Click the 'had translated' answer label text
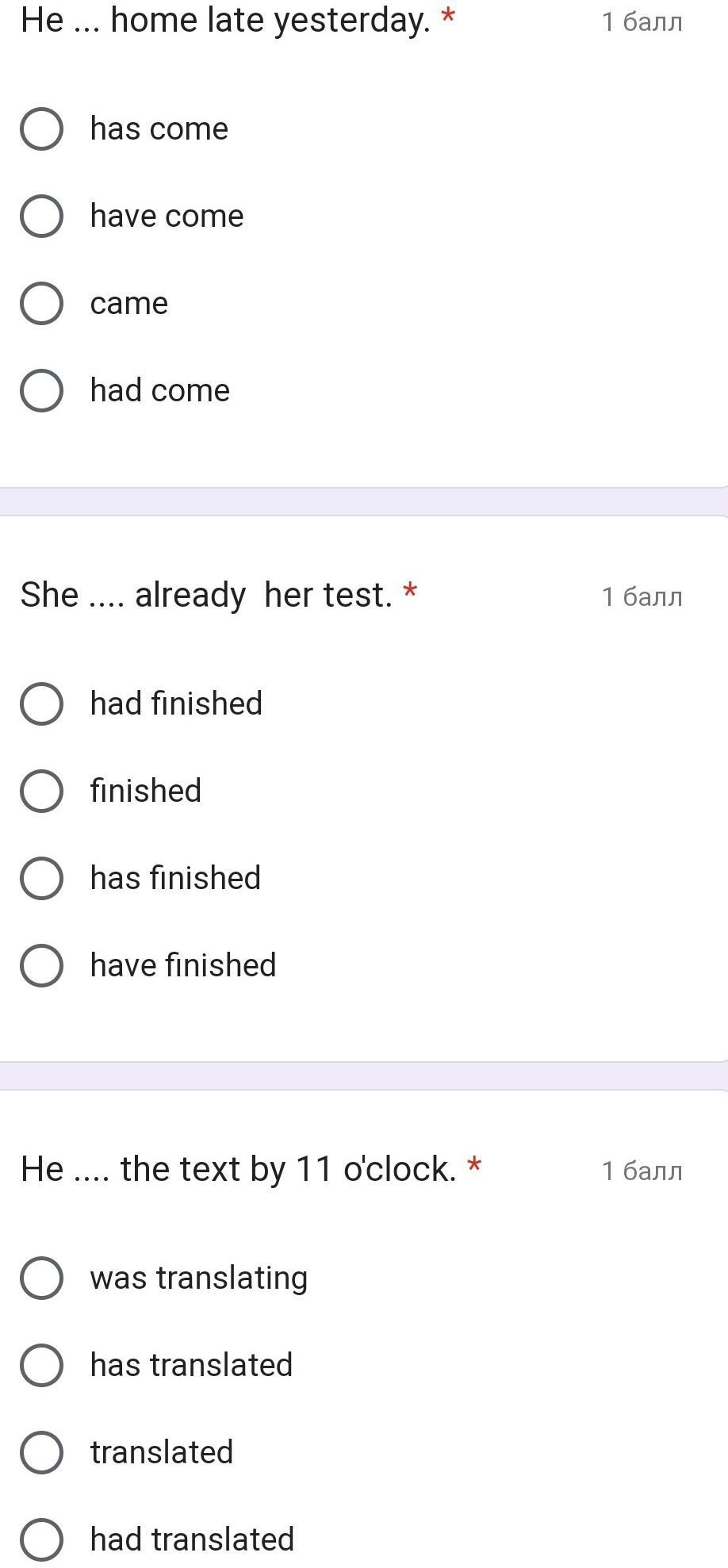 click(x=192, y=1539)
